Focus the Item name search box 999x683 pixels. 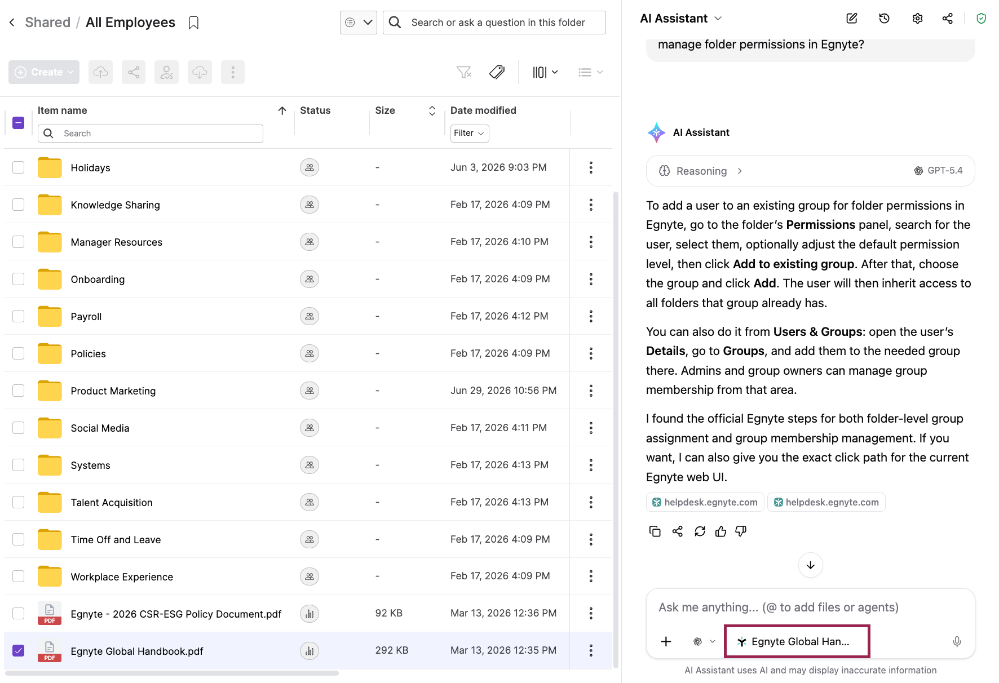[151, 133]
